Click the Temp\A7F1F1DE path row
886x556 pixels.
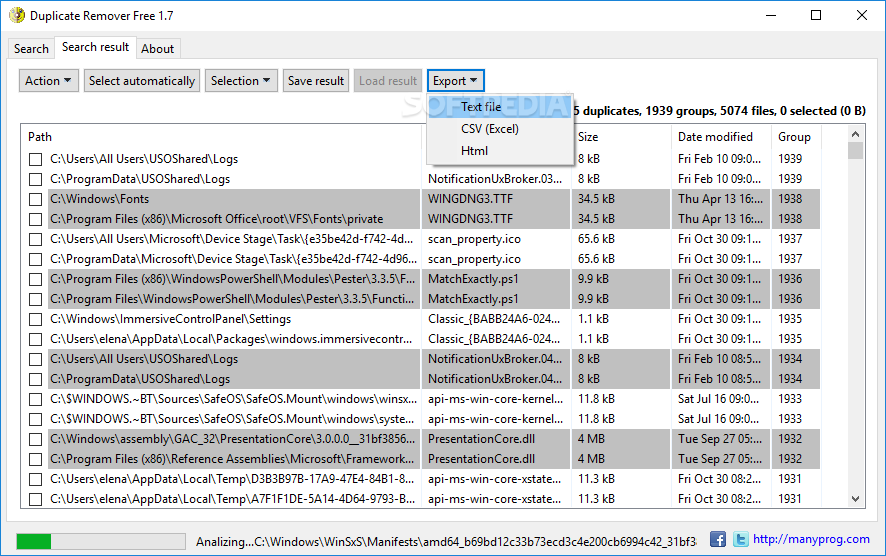point(232,499)
